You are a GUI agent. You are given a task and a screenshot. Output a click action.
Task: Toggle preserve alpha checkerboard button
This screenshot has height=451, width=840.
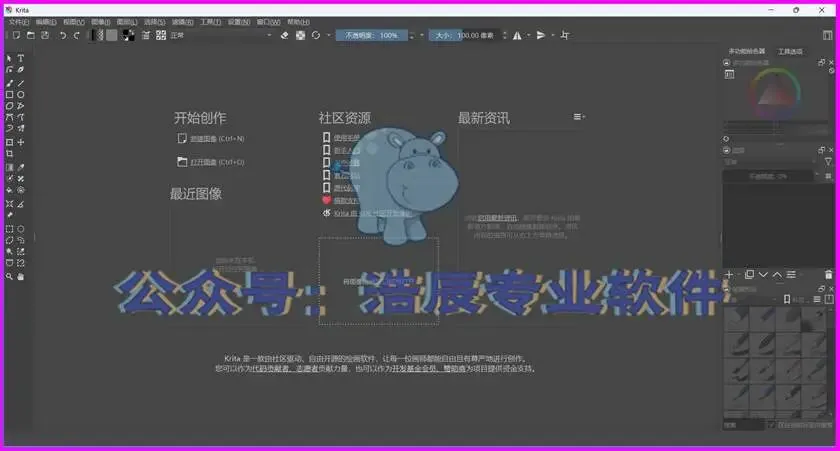(x=301, y=35)
